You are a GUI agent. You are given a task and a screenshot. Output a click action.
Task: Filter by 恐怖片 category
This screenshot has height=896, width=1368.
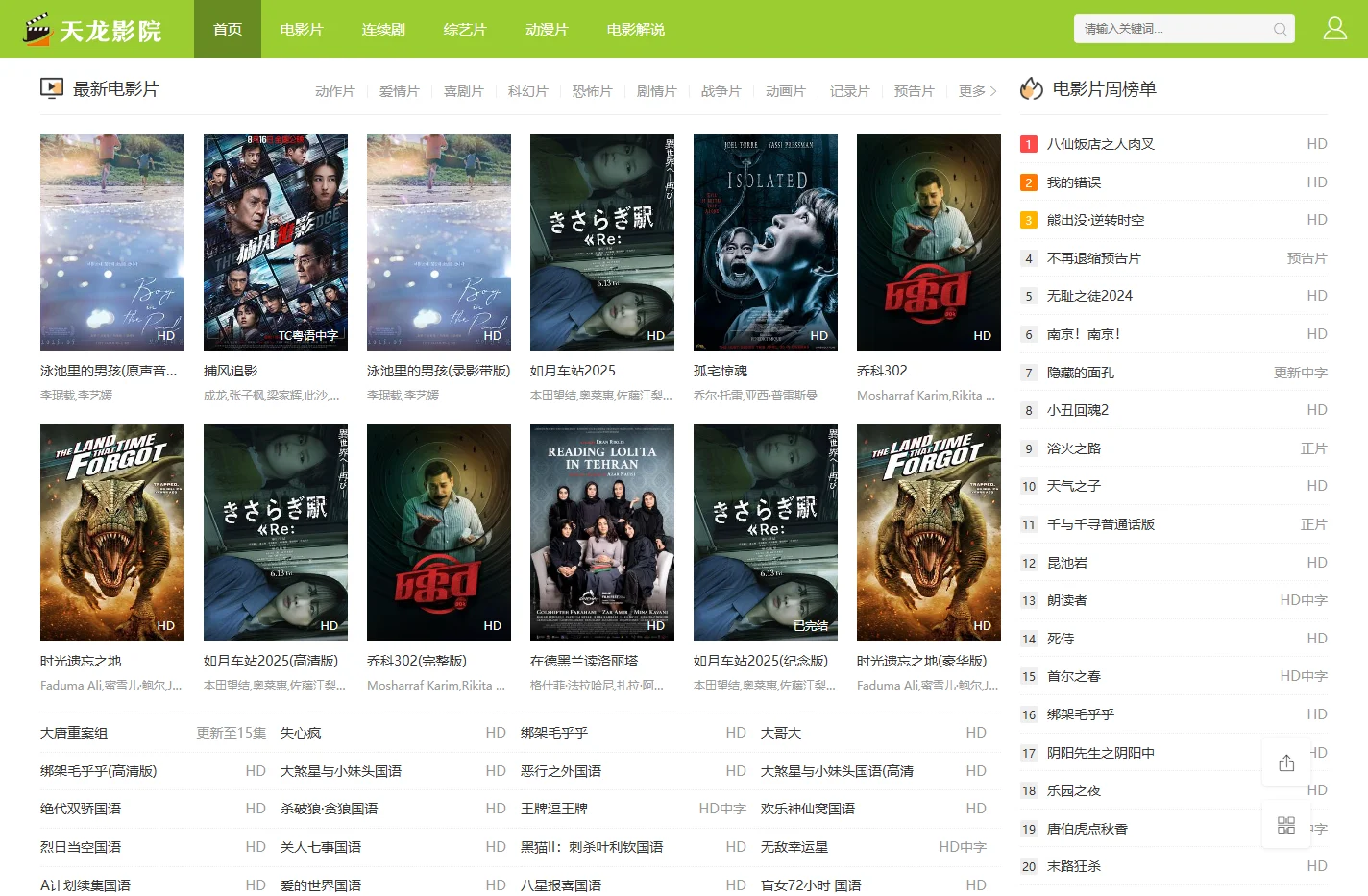(x=593, y=91)
